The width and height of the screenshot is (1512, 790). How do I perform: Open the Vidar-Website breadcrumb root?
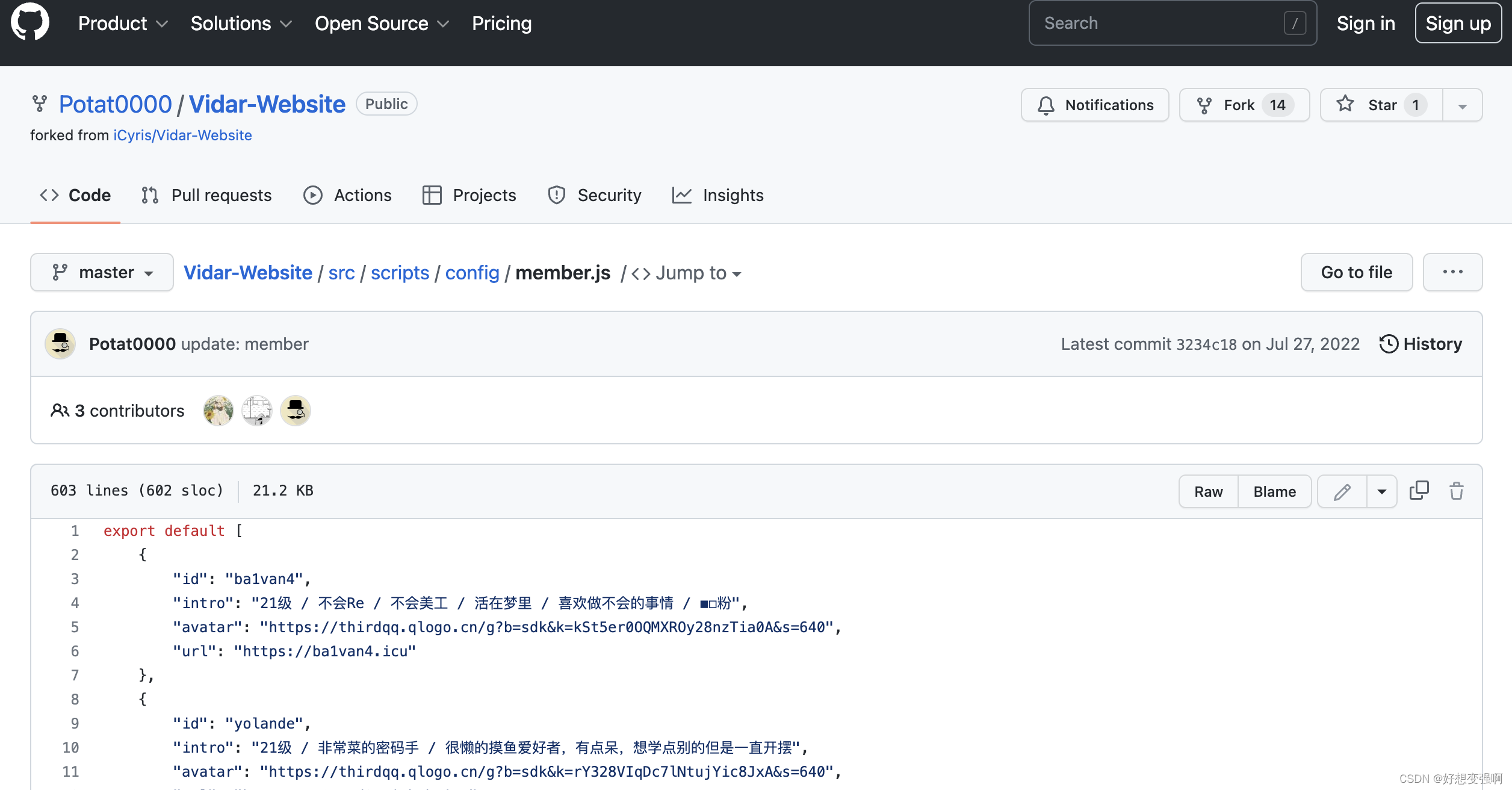tap(248, 273)
